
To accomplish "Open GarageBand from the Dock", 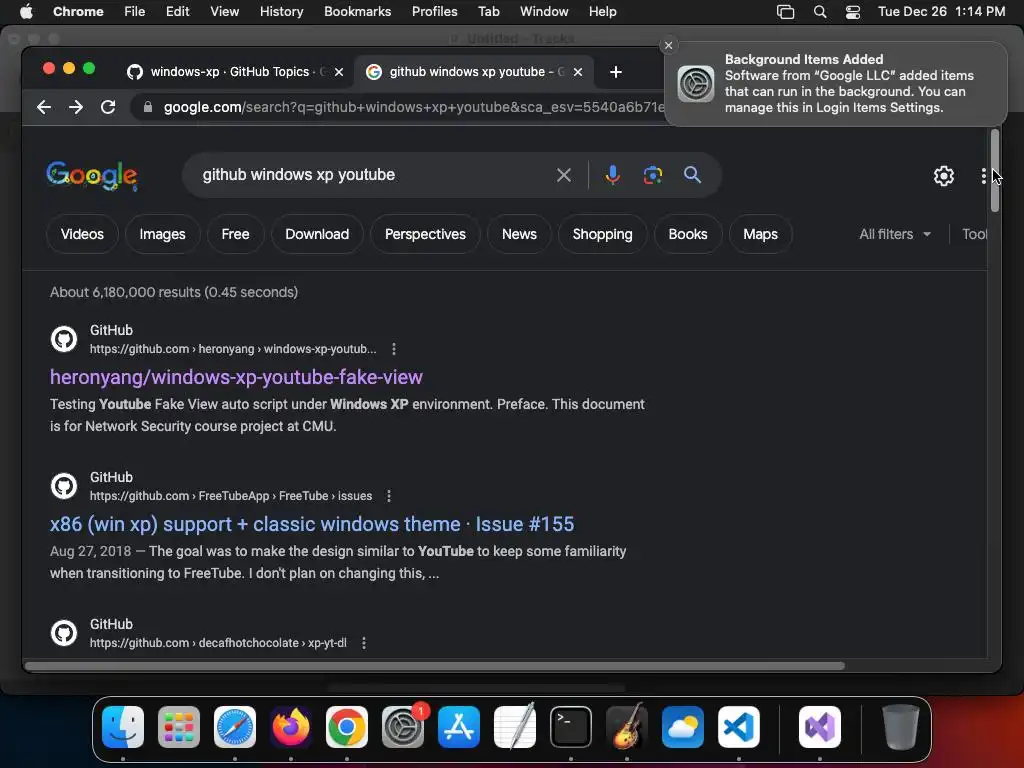I will coord(627,726).
